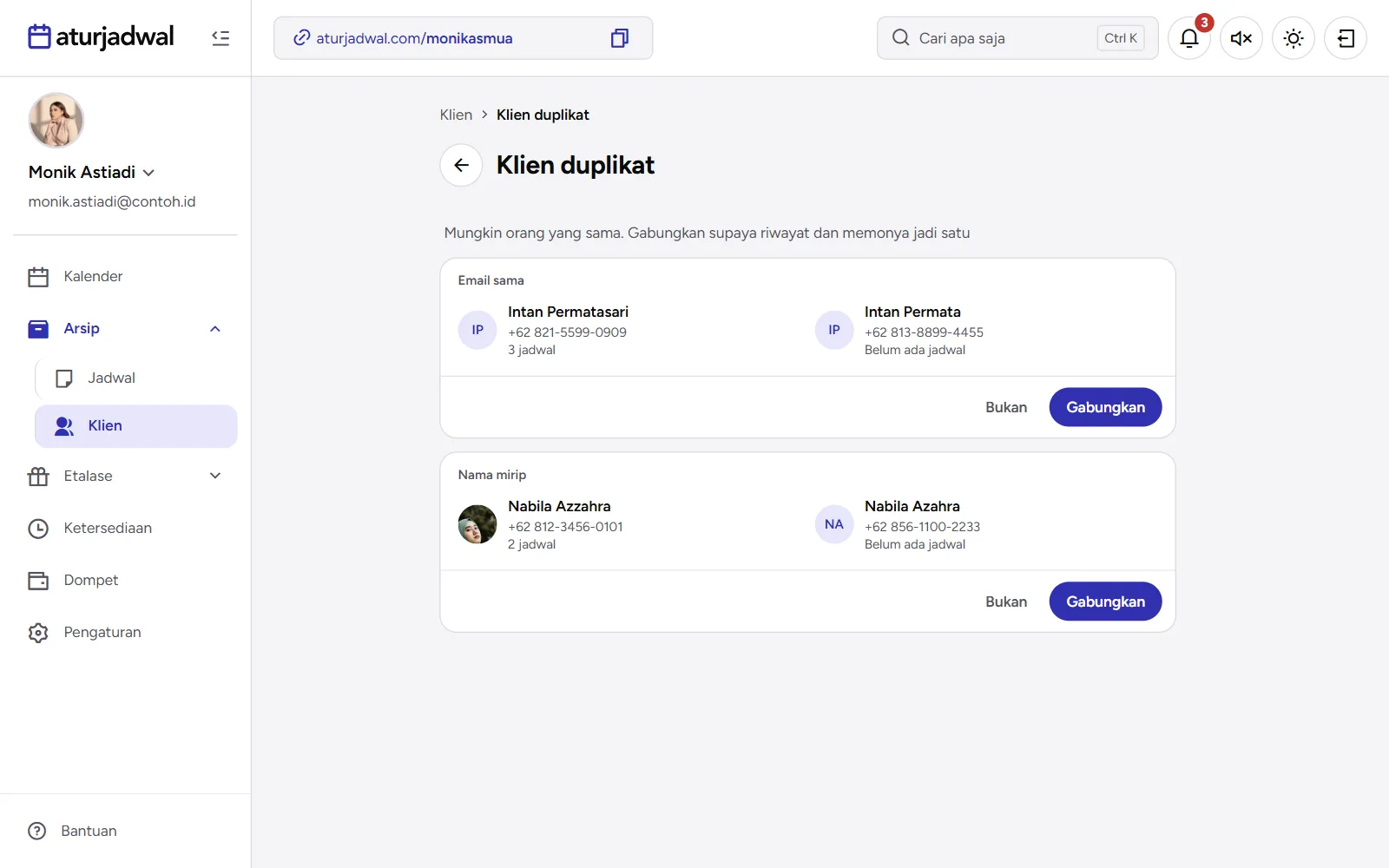Click Intan Permata's IP avatar
Screen dimensions: 1389x868
tap(834, 330)
